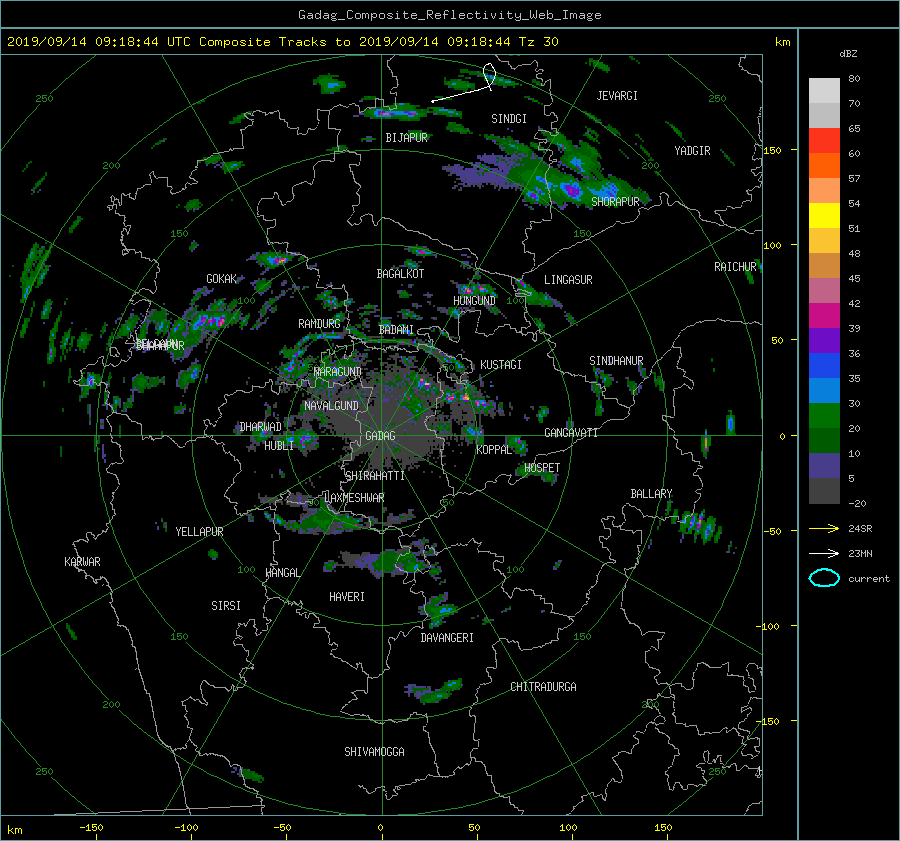Click the GADAG radar center label

(380, 436)
